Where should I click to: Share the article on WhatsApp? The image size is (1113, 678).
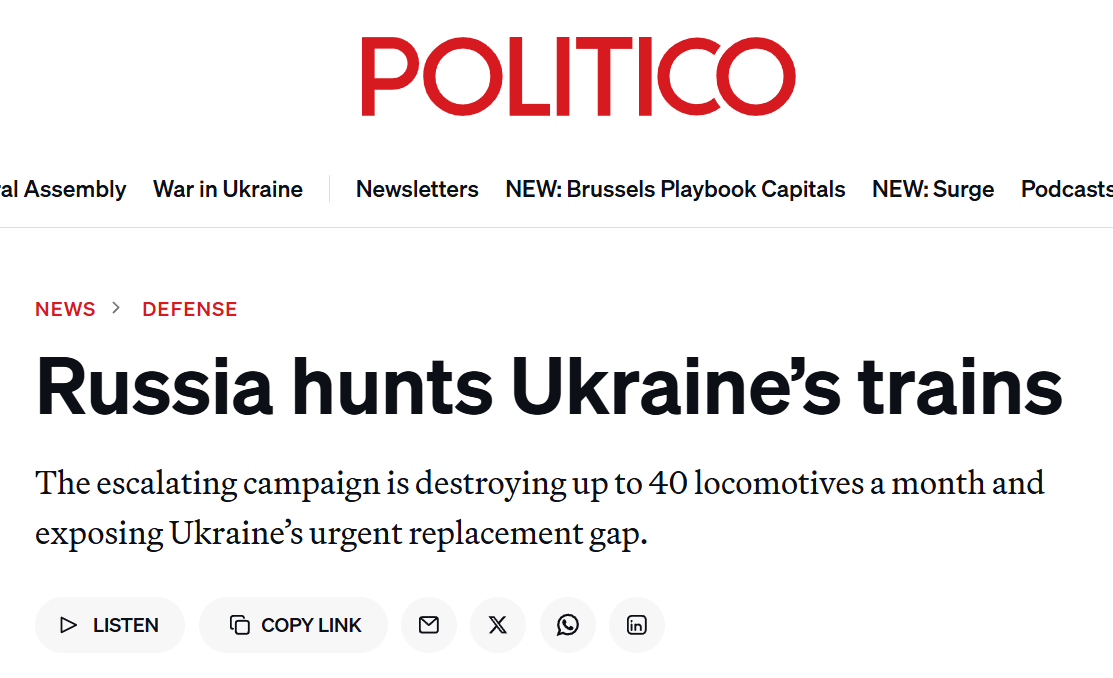567,625
